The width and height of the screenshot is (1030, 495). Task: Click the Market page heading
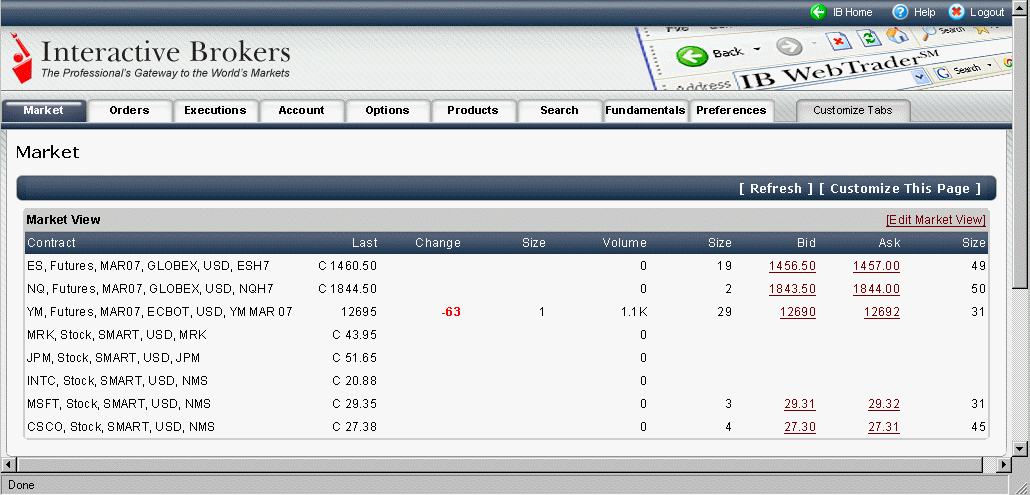pyautogui.click(x=47, y=153)
